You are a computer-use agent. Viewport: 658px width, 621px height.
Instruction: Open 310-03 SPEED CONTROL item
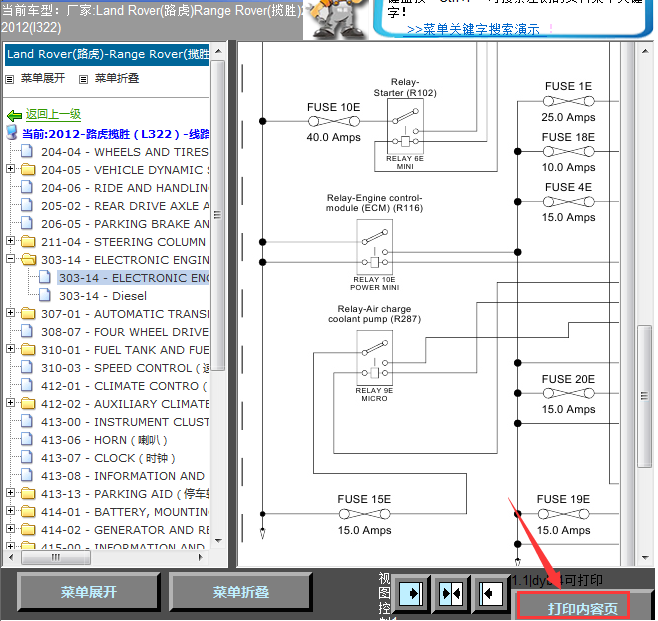coord(125,368)
